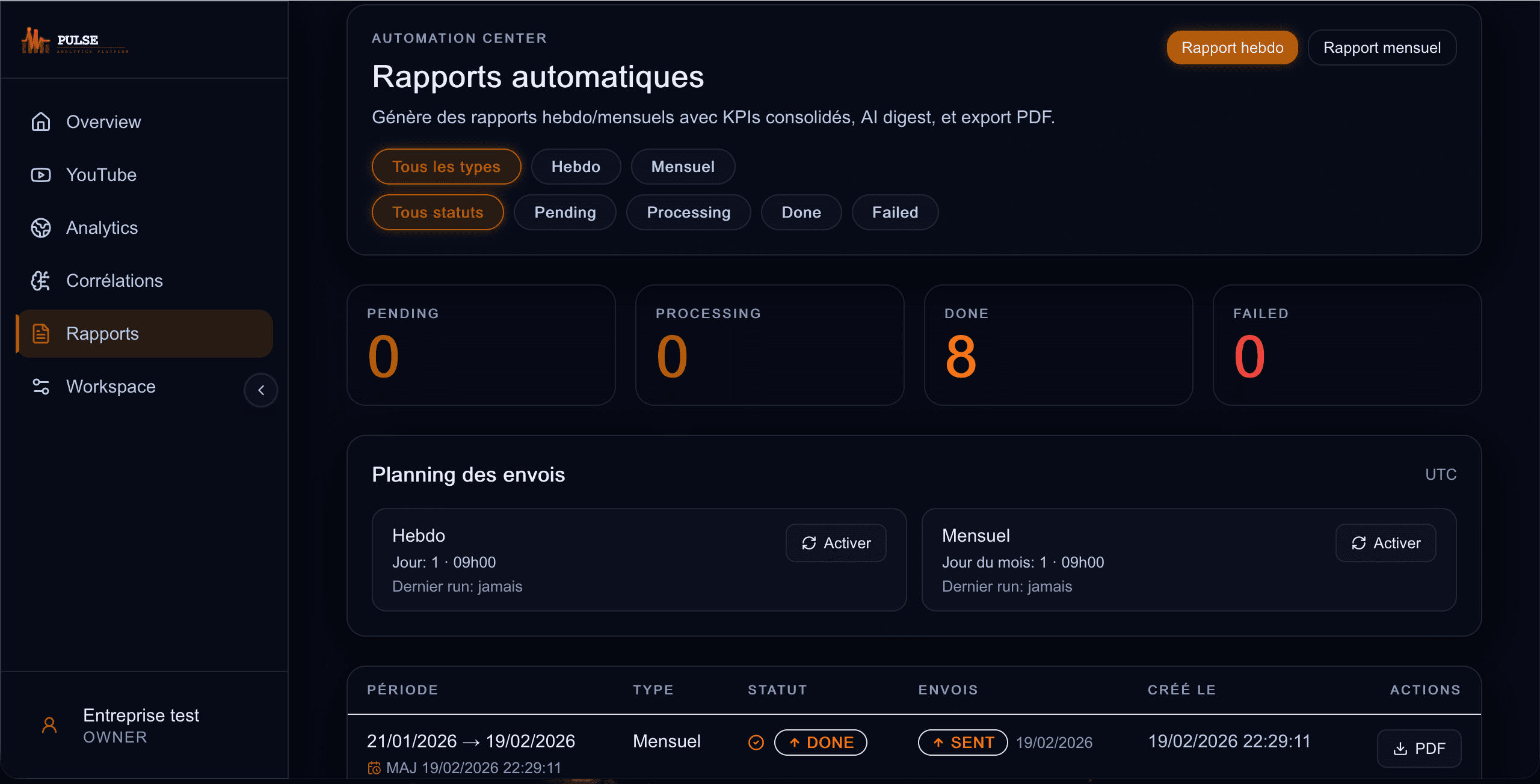Open the YouTube play icon in sidebar
Image resolution: width=1540 pixels, height=784 pixels.
[x=41, y=175]
